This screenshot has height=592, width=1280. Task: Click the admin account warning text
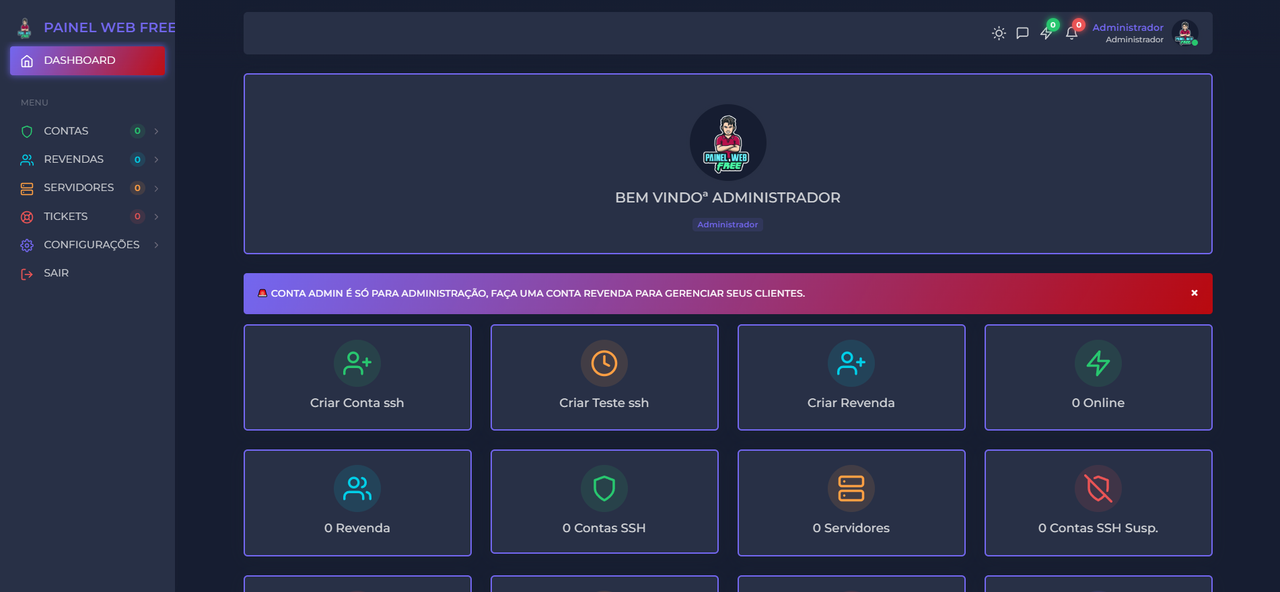click(538, 294)
